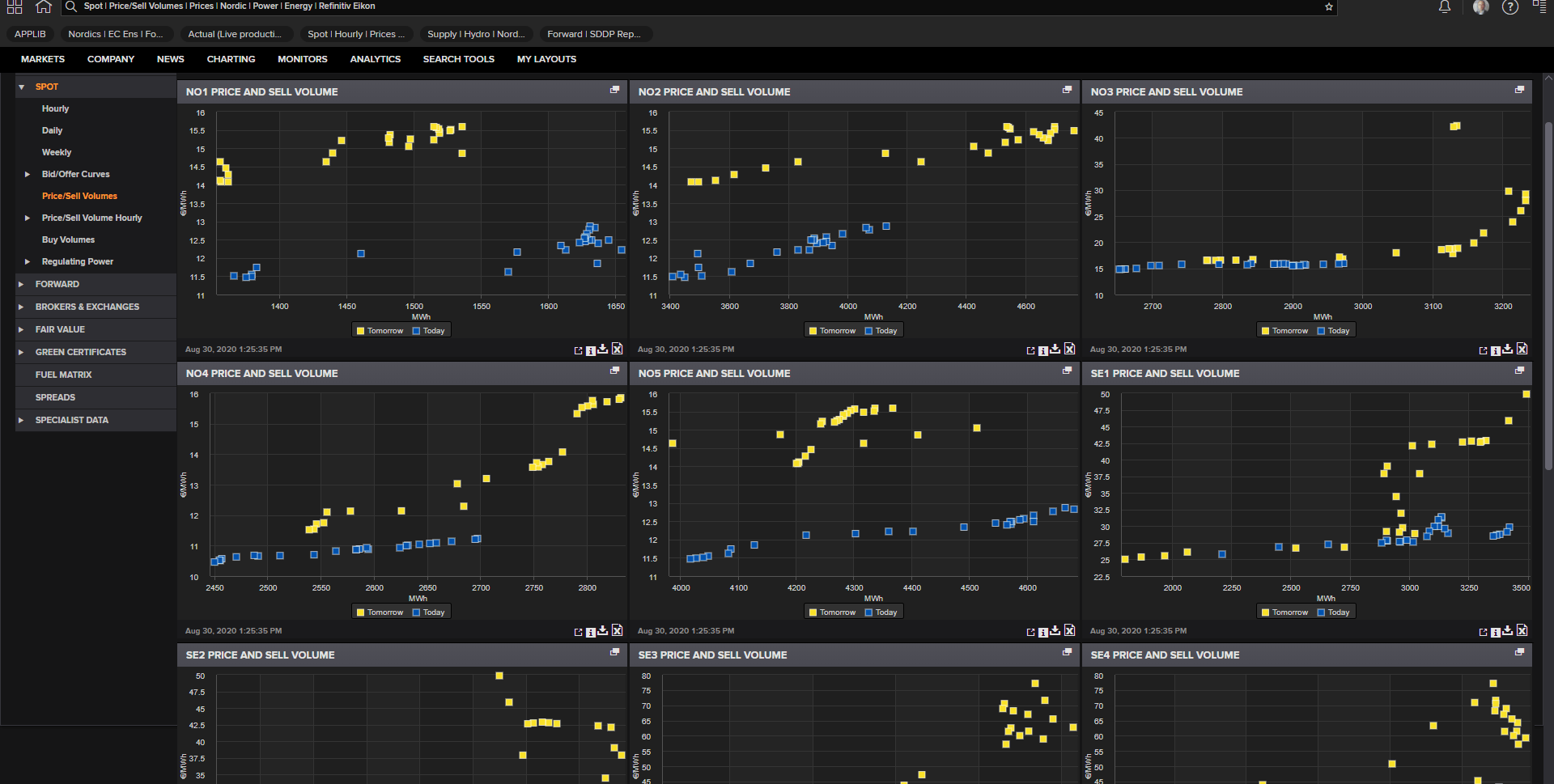Go to the Eikon home screen

pyautogui.click(x=44, y=6)
